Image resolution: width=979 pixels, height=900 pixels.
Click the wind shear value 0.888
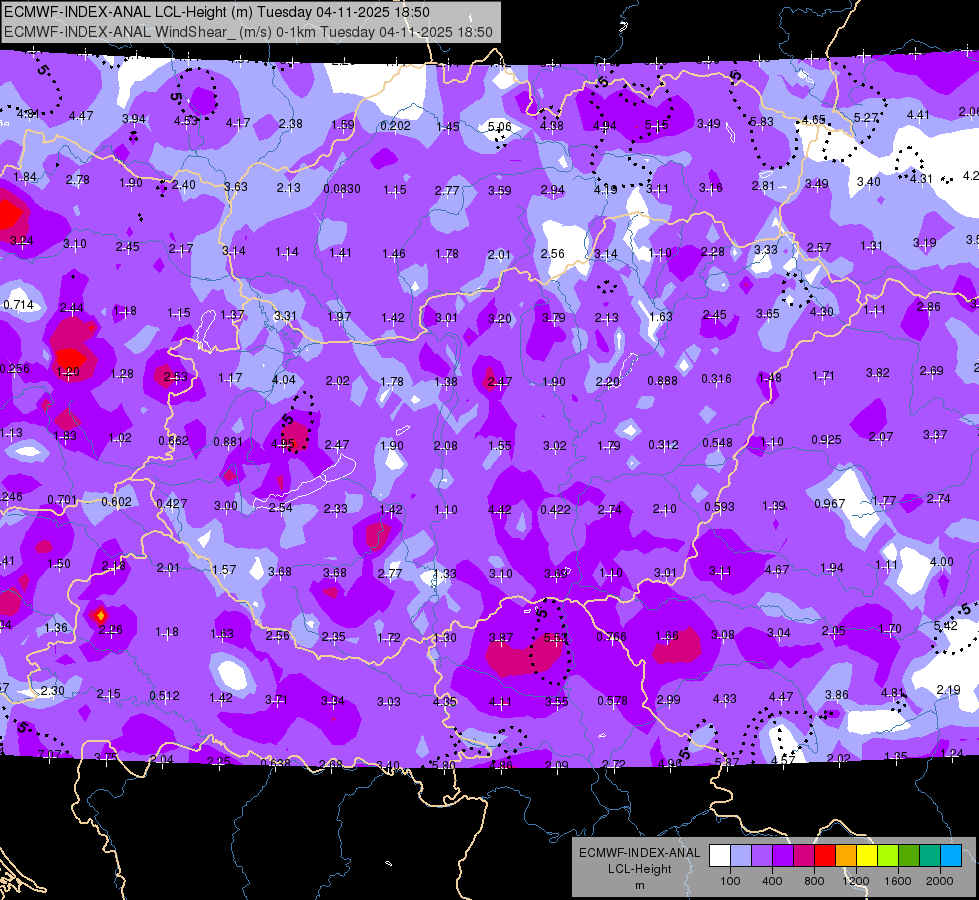[x=662, y=380]
